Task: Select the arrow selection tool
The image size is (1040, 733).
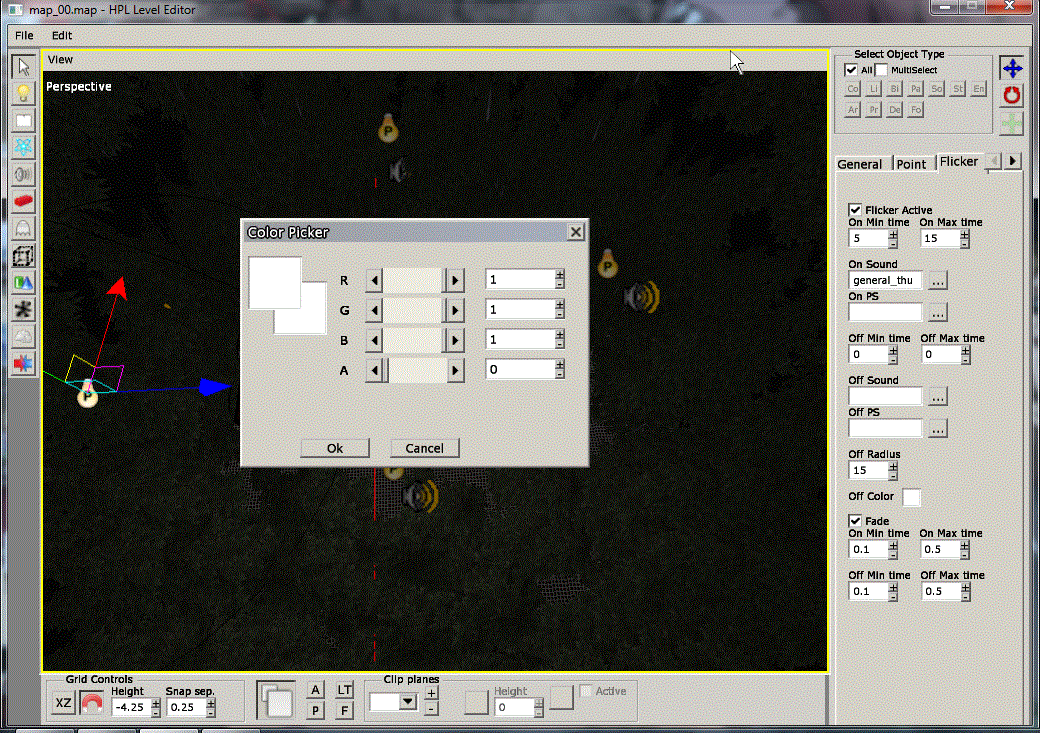Action: [23, 67]
